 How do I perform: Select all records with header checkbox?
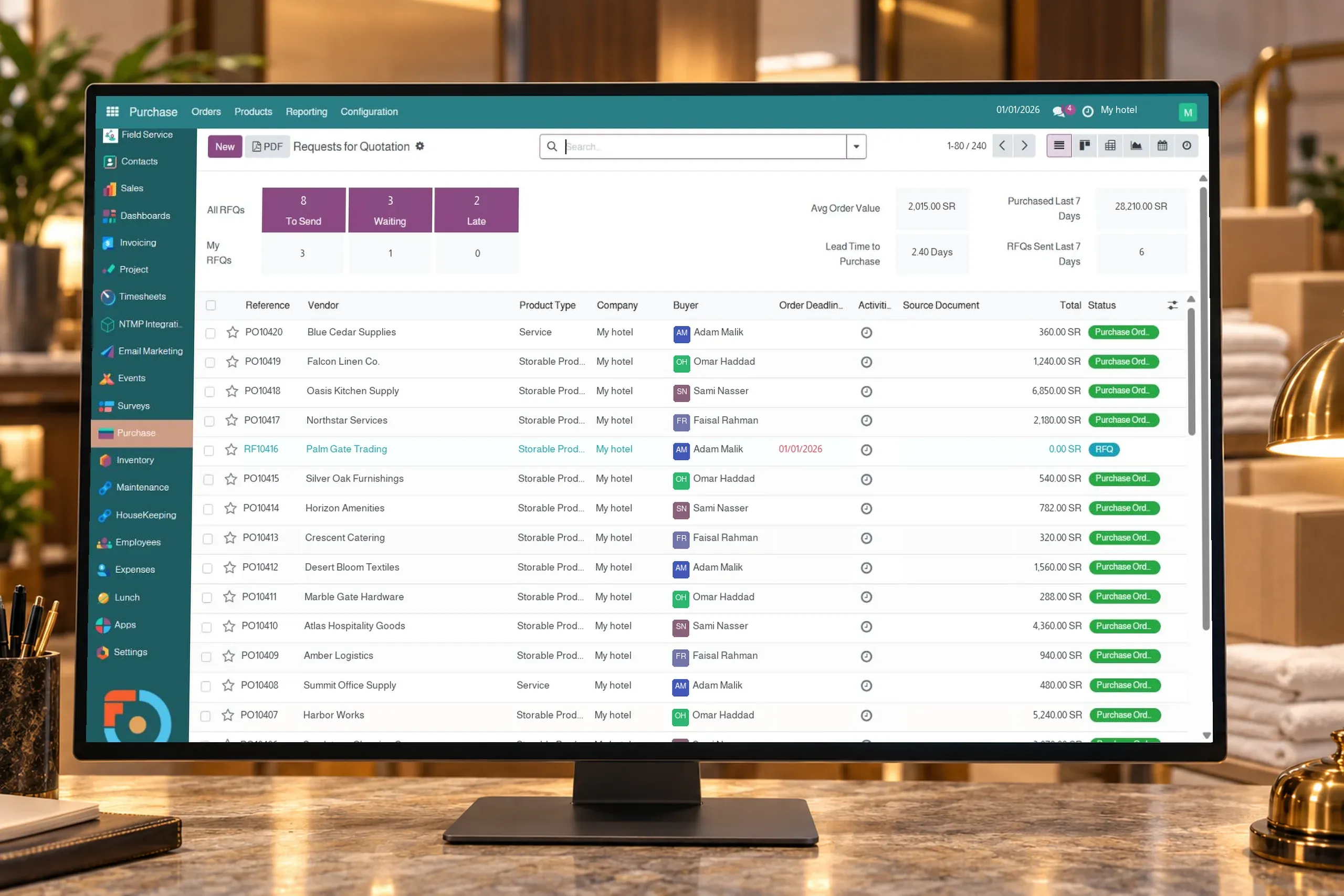211,305
